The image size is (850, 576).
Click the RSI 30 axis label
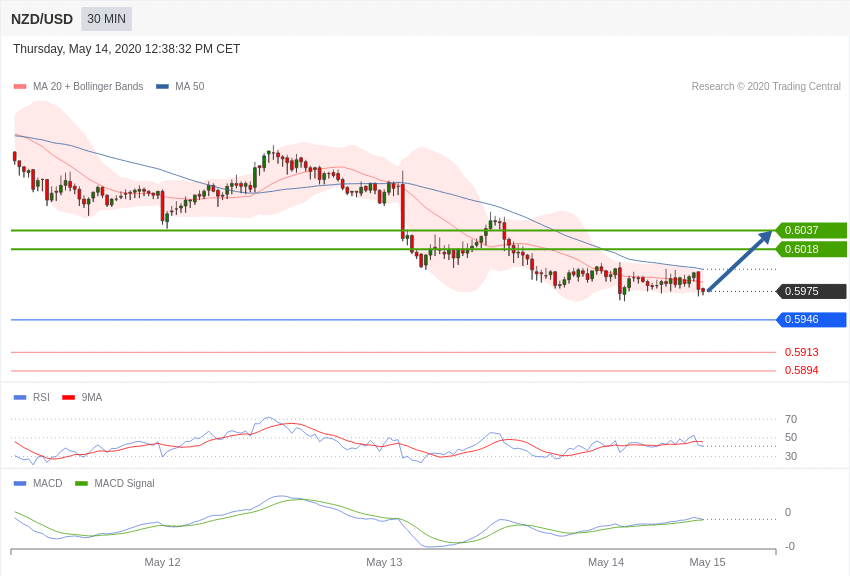791,456
